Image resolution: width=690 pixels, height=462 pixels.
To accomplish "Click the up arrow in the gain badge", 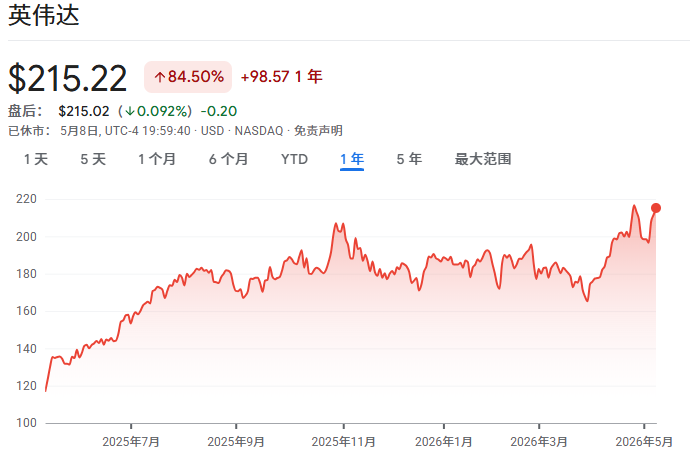I will (x=159, y=77).
